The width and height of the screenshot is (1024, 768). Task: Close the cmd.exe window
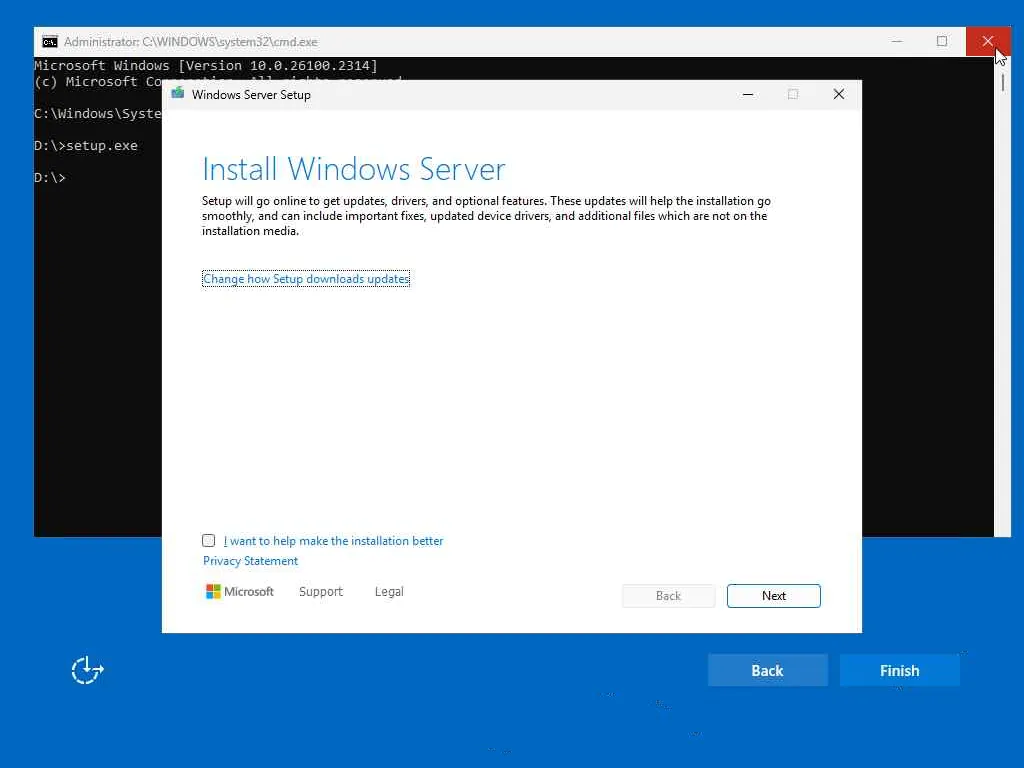pos(987,42)
